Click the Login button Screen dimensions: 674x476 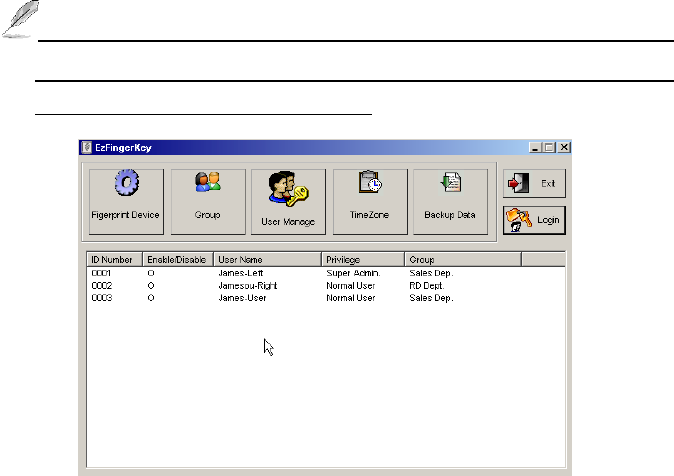534,220
